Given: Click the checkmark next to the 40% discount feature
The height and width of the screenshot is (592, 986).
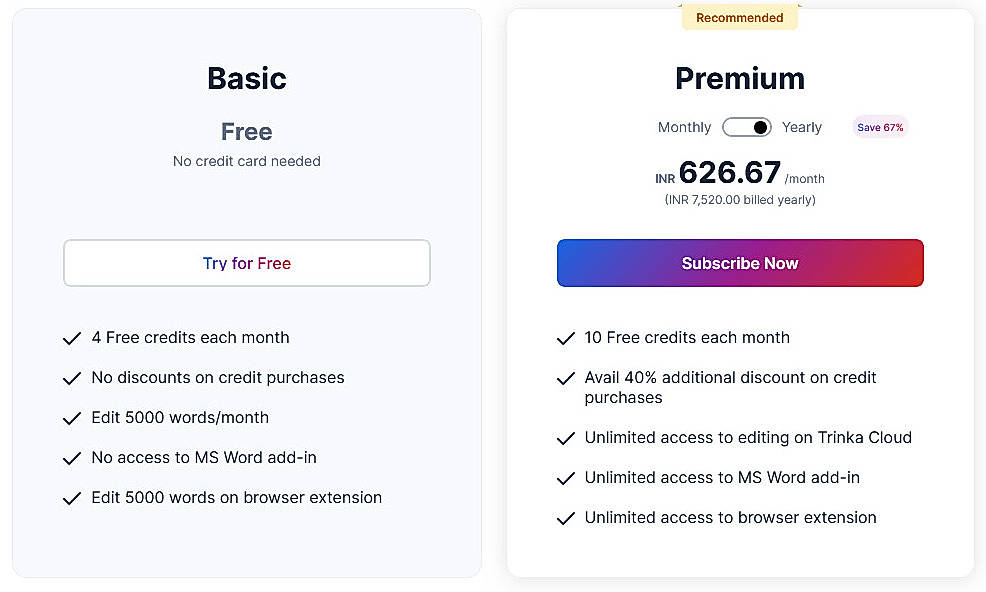Looking at the screenshot, I should [x=566, y=380].
